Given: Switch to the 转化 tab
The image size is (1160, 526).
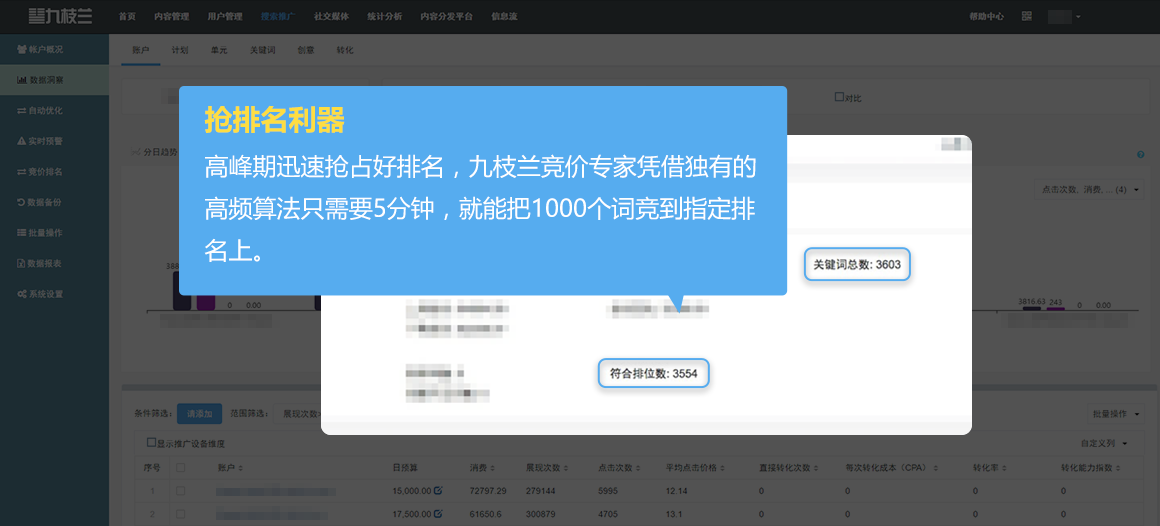Looking at the screenshot, I should click(345, 50).
